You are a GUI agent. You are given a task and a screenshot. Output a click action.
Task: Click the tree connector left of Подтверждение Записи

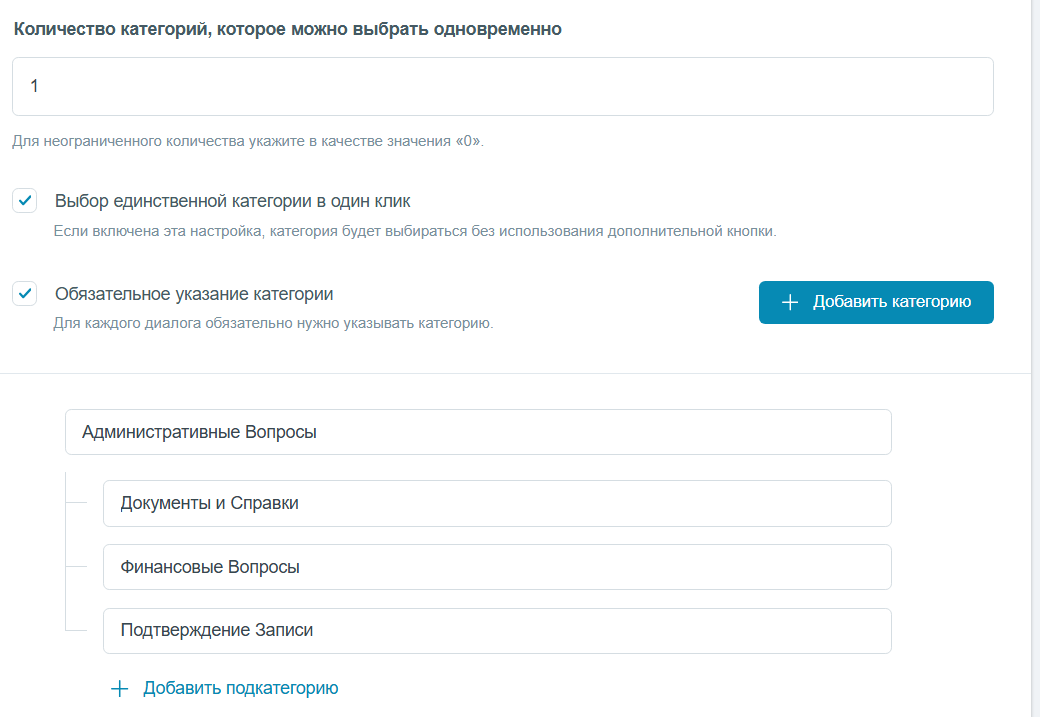pos(78,631)
